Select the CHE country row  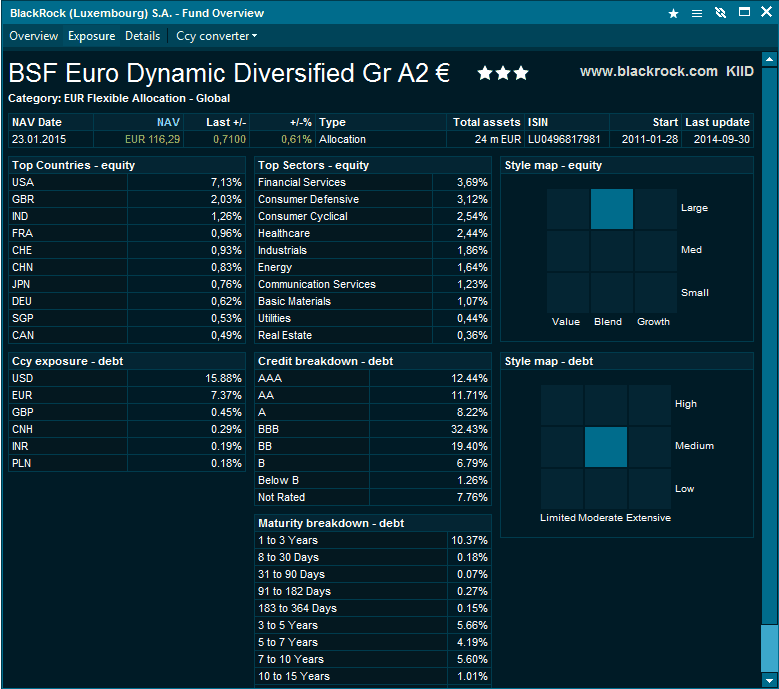coord(127,250)
